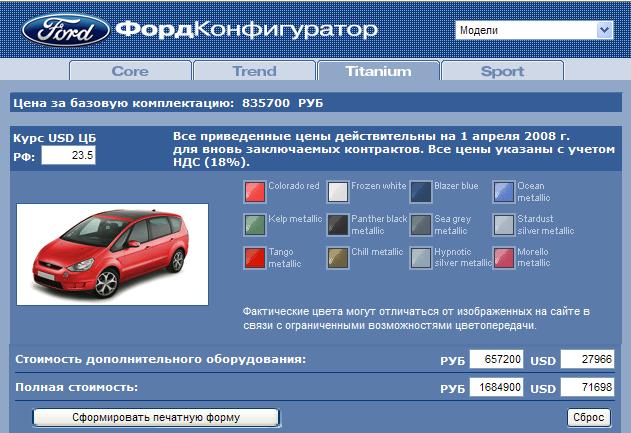The width and height of the screenshot is (631, 433).
Task: Click the Blazer blue label
Action: coord(456,186)
